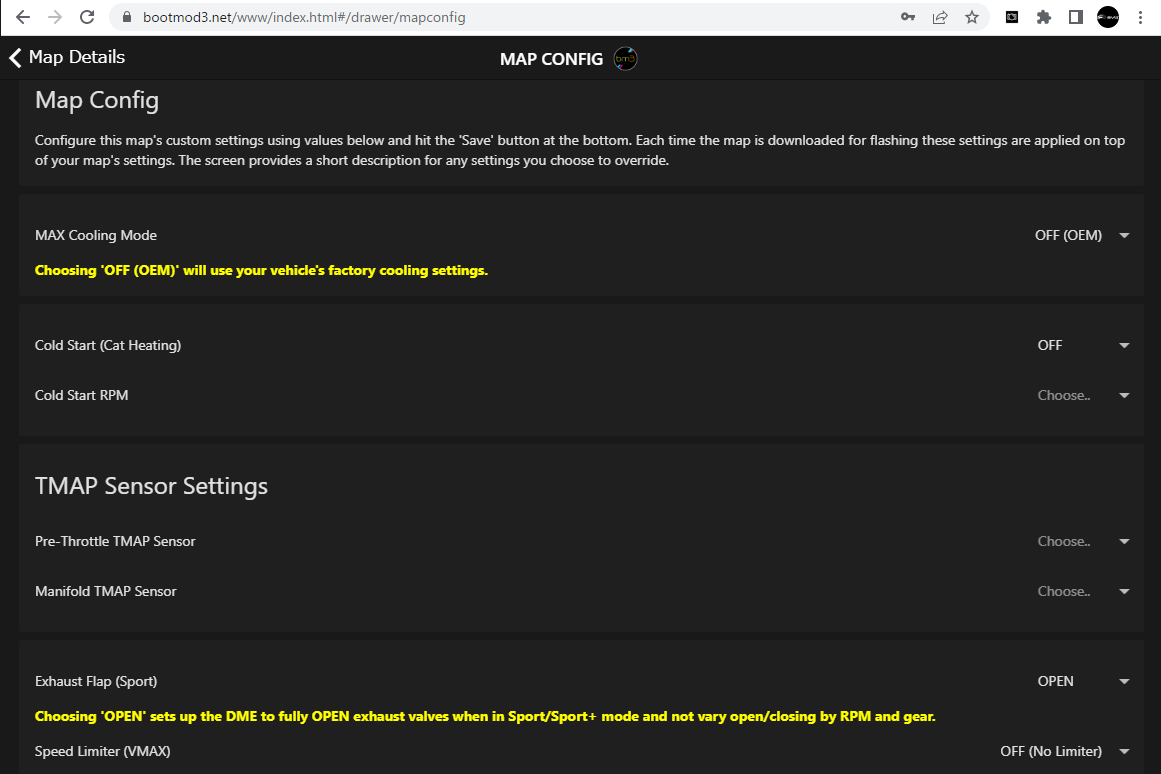Viewport: 1161px width, 774px height.
Task: Open Cold Start (Cat Heating) dropdown
Action: (x=1082, y=345)
